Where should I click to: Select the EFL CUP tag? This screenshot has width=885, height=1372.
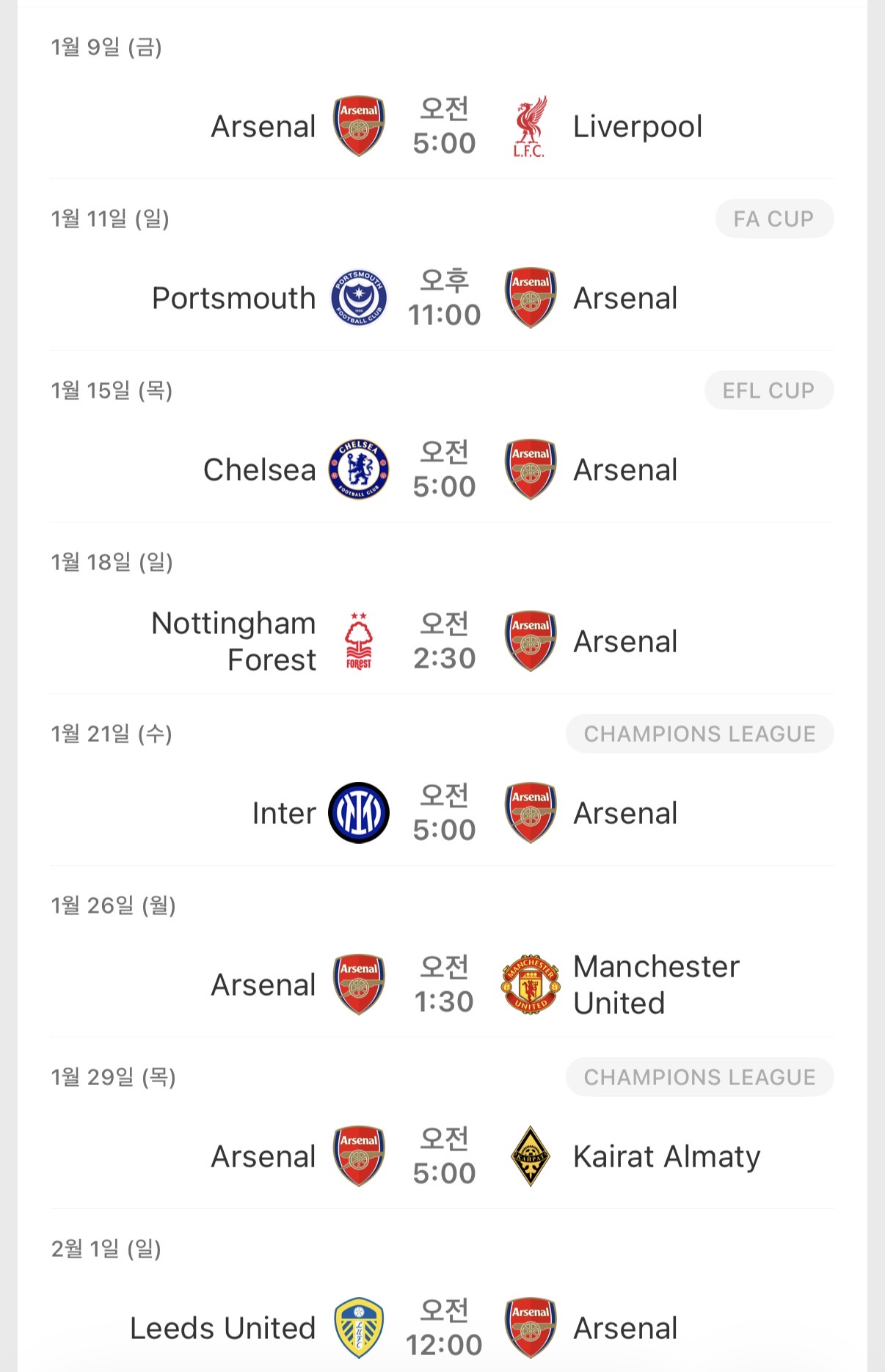coord(768,390)
